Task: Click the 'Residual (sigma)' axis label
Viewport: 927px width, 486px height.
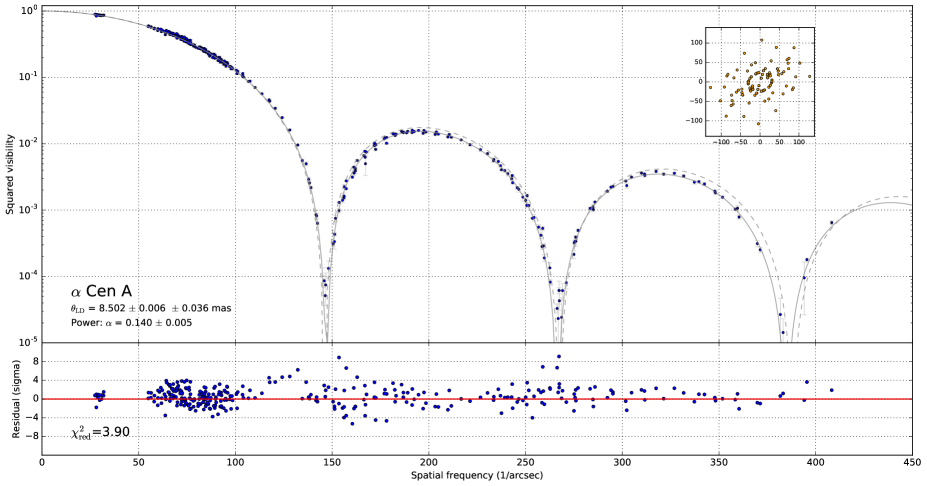Action: pyautogui.click(x=18, y=399)
